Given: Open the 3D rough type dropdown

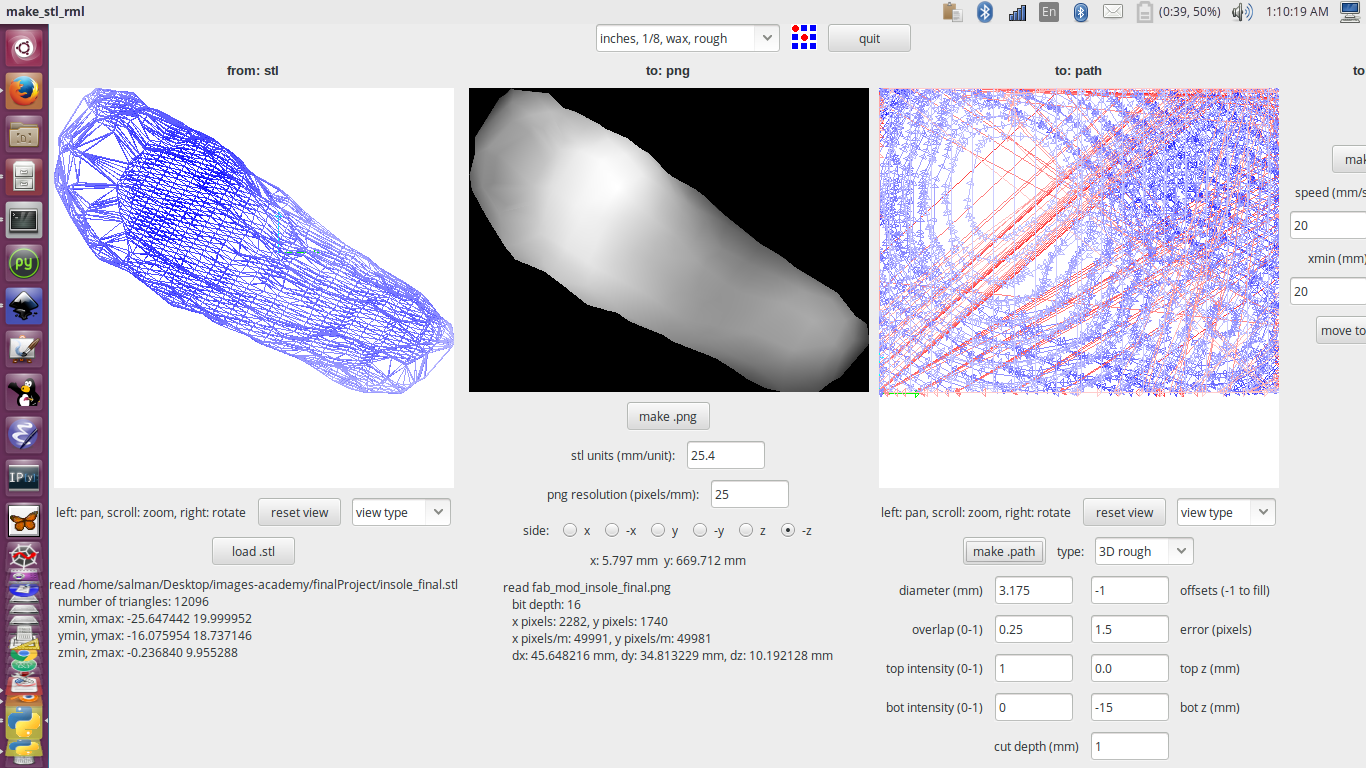Looking at the screenshot, I should click(1143, 550).
